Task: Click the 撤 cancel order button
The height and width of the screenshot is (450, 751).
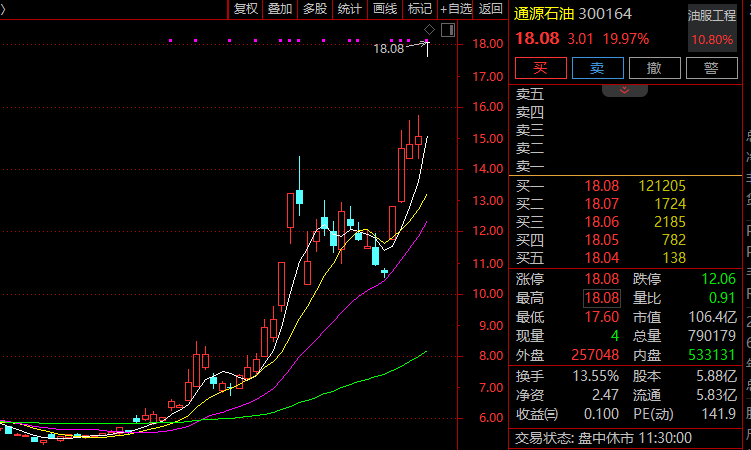Action: 654,68
